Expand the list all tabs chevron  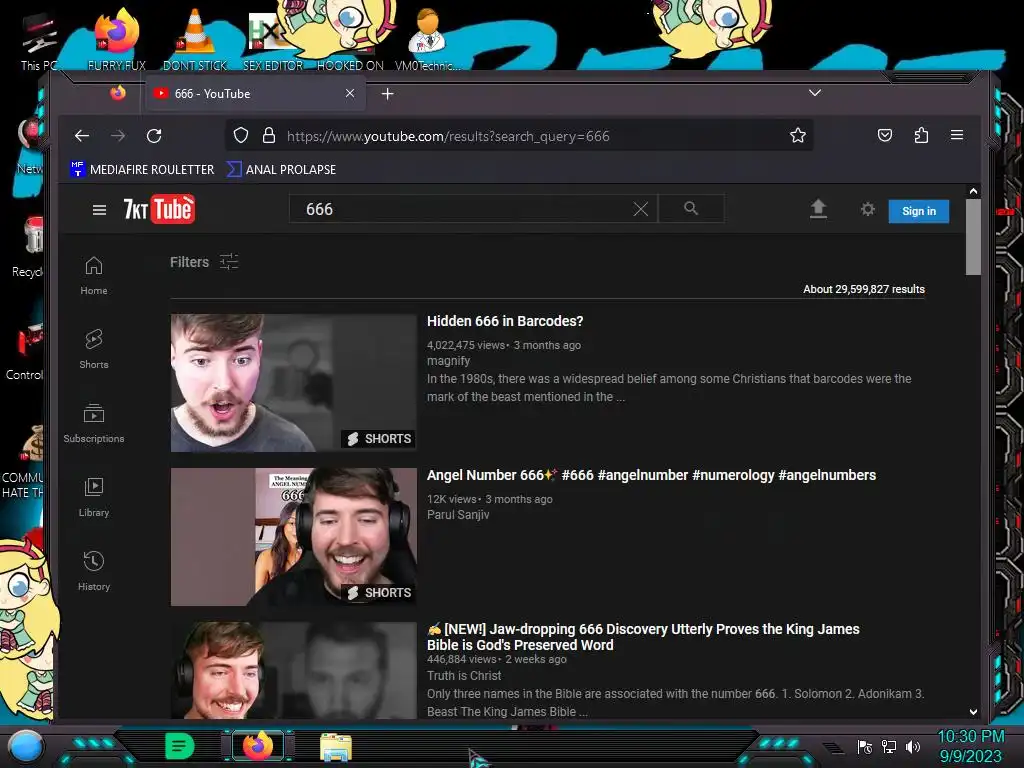coord(814,93)
